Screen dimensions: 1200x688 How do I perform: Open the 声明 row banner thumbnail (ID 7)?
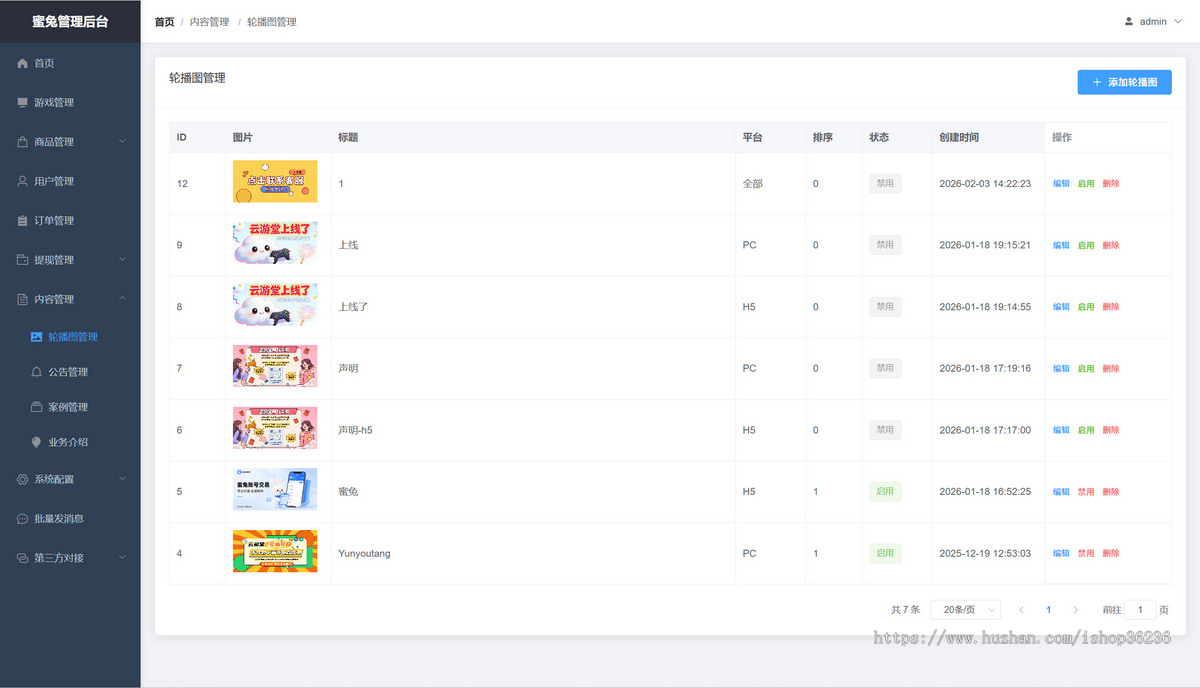point(275,366)
